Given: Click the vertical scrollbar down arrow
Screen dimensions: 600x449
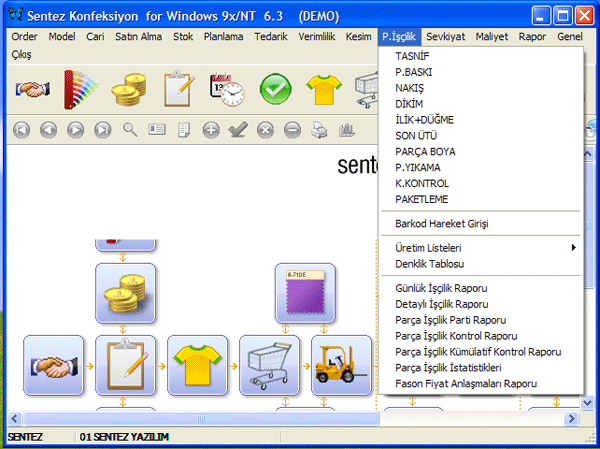Looking at the screenshot, I should tap(587, 403).
